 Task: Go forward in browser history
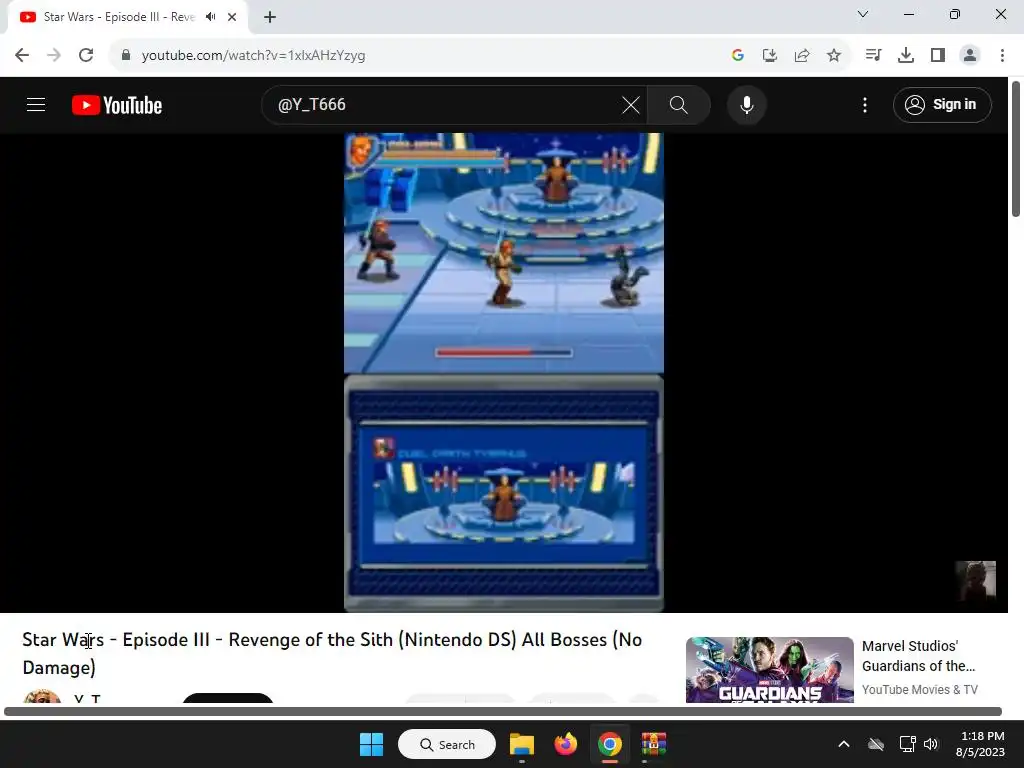pyautogui.click(x=54, y=55)
